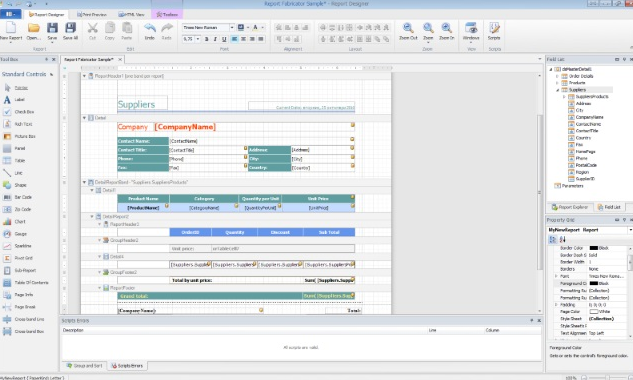Click the Save All icon
The height and width of the screenshot is (380, 633).
(x=71, y=27)
